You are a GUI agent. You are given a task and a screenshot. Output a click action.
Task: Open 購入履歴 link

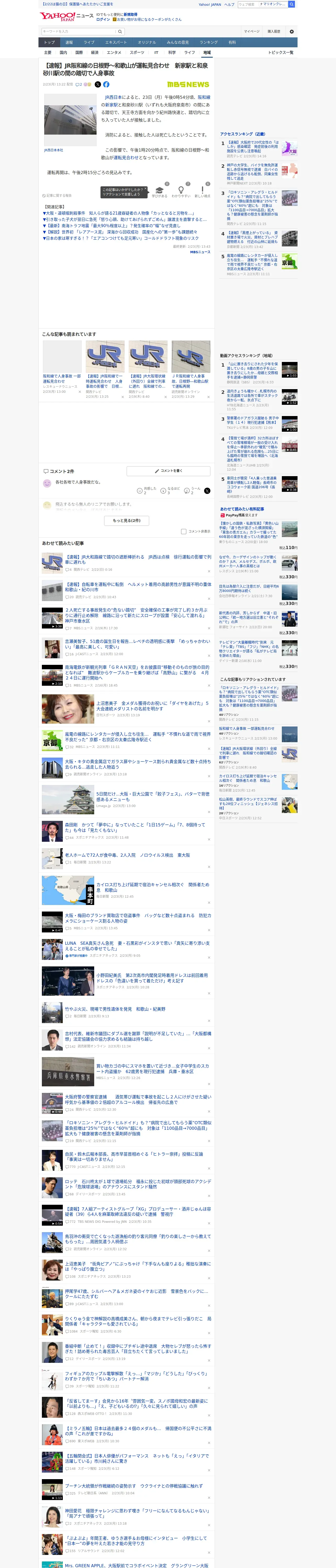tap(274, 31)
